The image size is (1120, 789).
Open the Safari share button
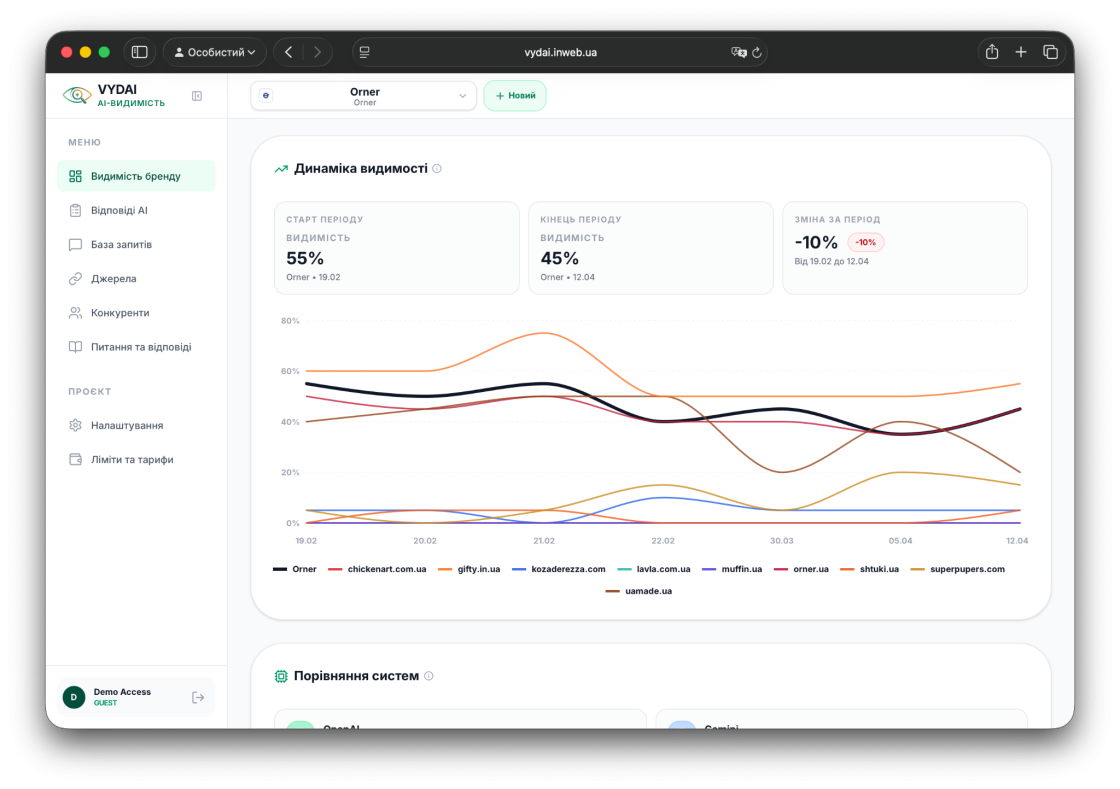[992, 51]
